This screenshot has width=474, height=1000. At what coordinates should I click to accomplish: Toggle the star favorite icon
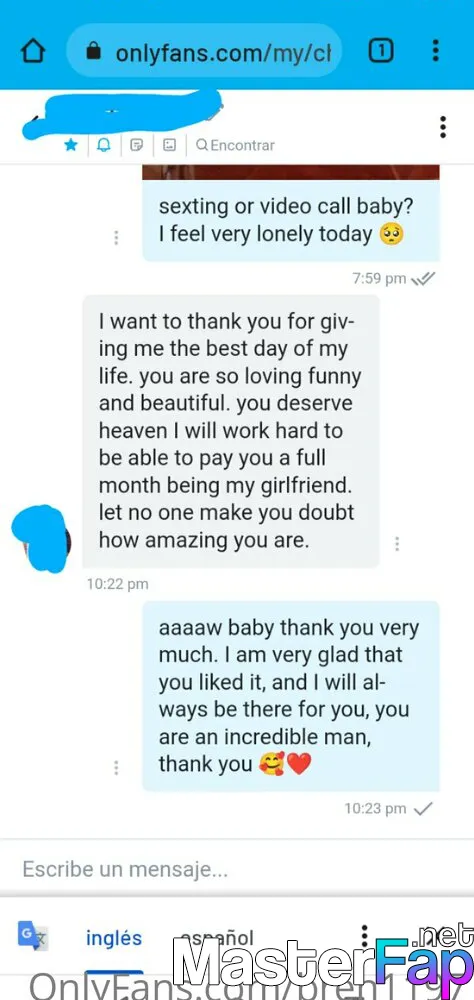pos(71,145)
